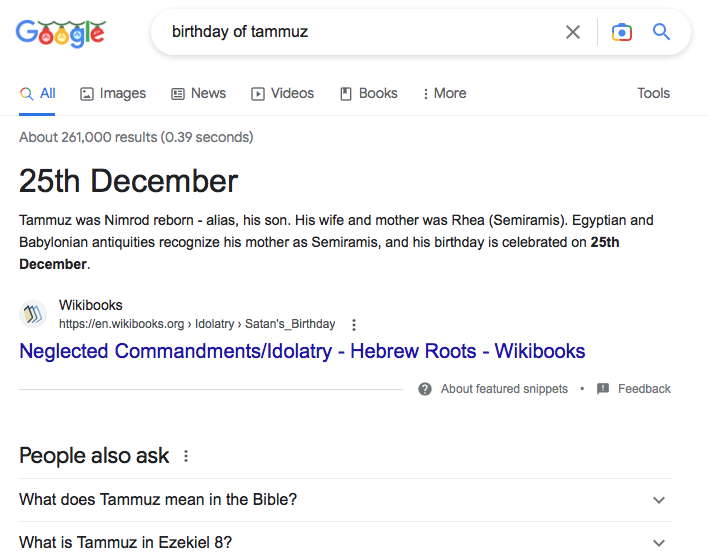Switch to the Images tab
708x558 pixels.
coord(113,93)
